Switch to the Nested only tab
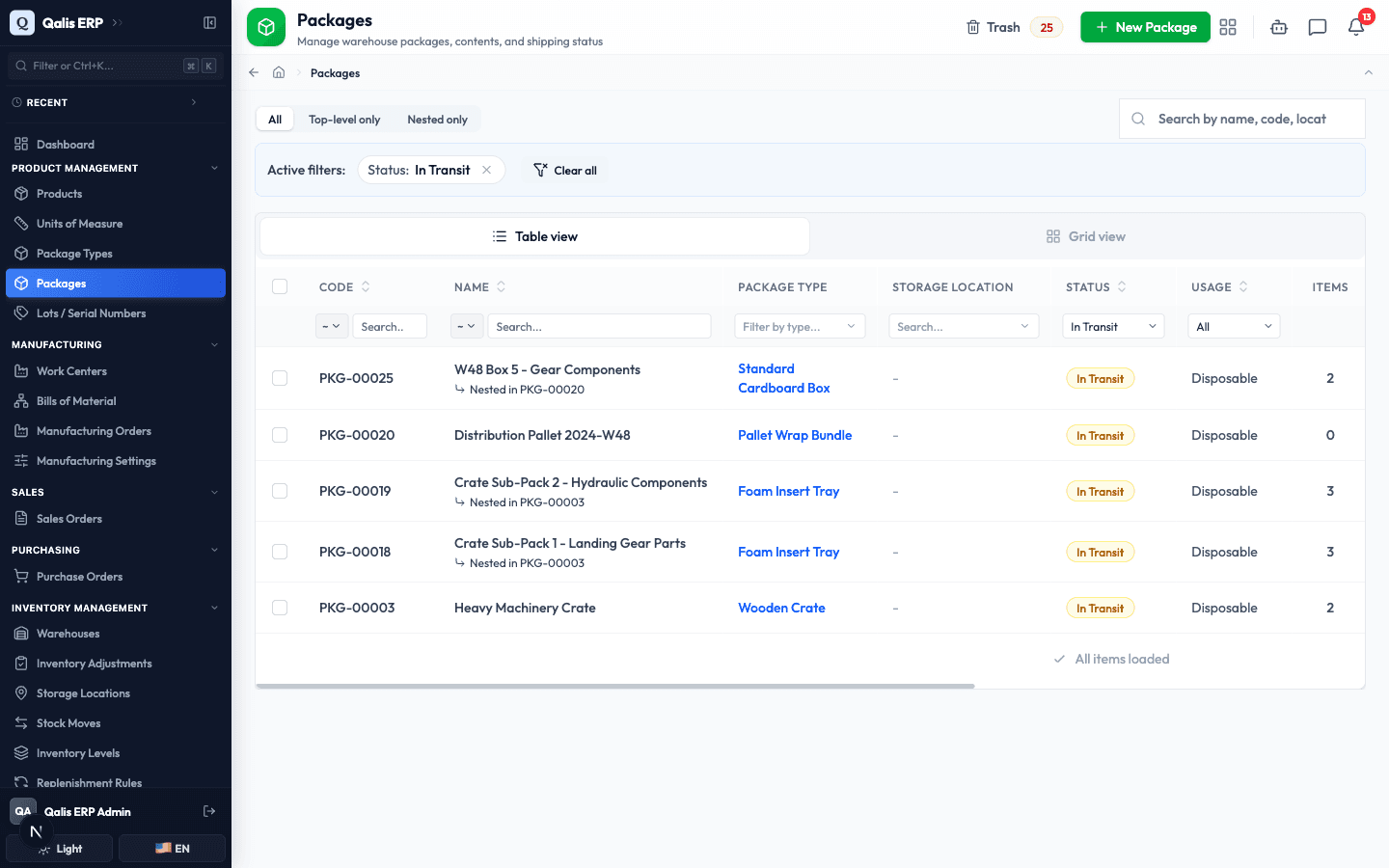 437,120
